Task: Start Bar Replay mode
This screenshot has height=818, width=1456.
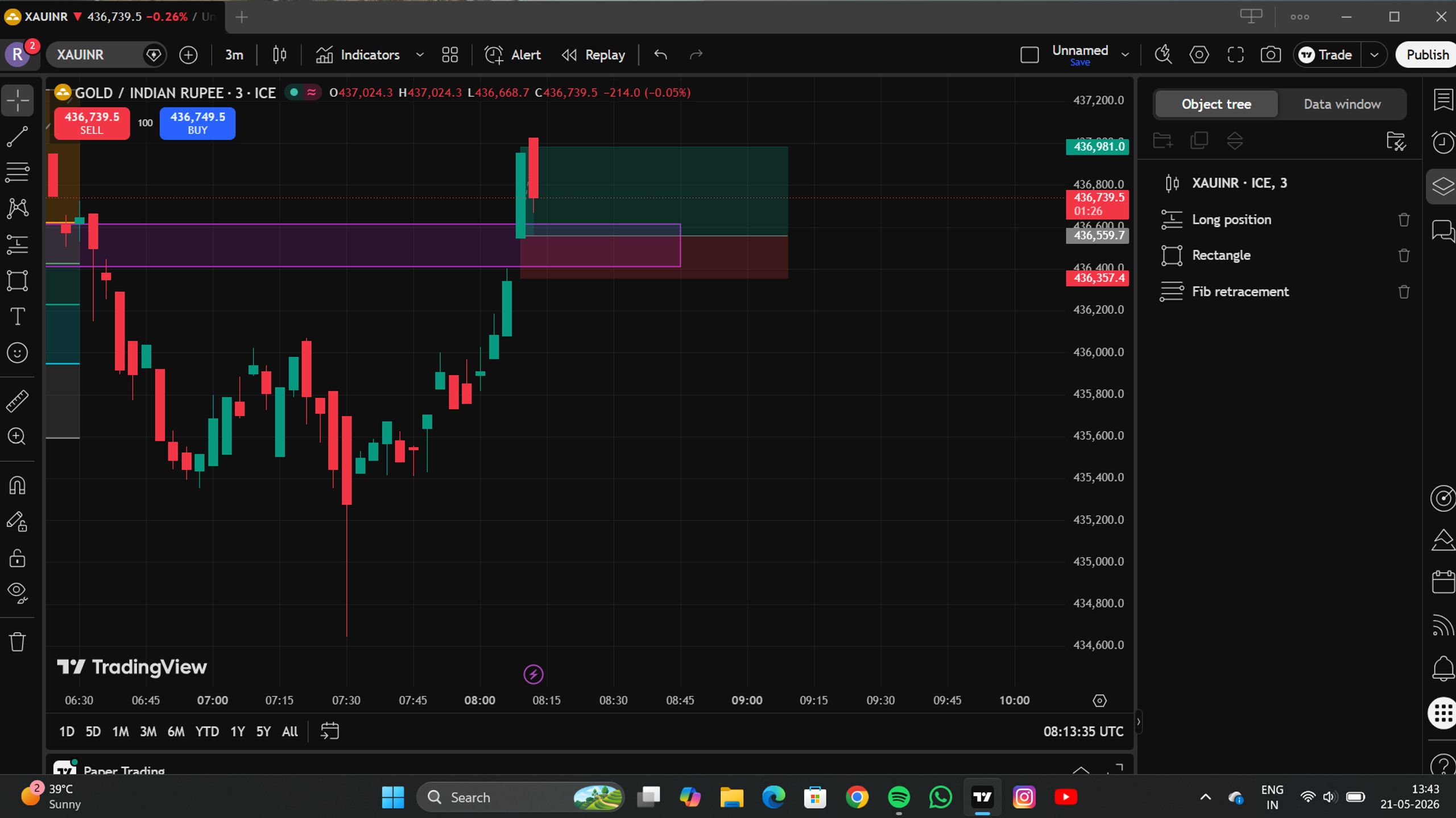Action: [593, 55]
